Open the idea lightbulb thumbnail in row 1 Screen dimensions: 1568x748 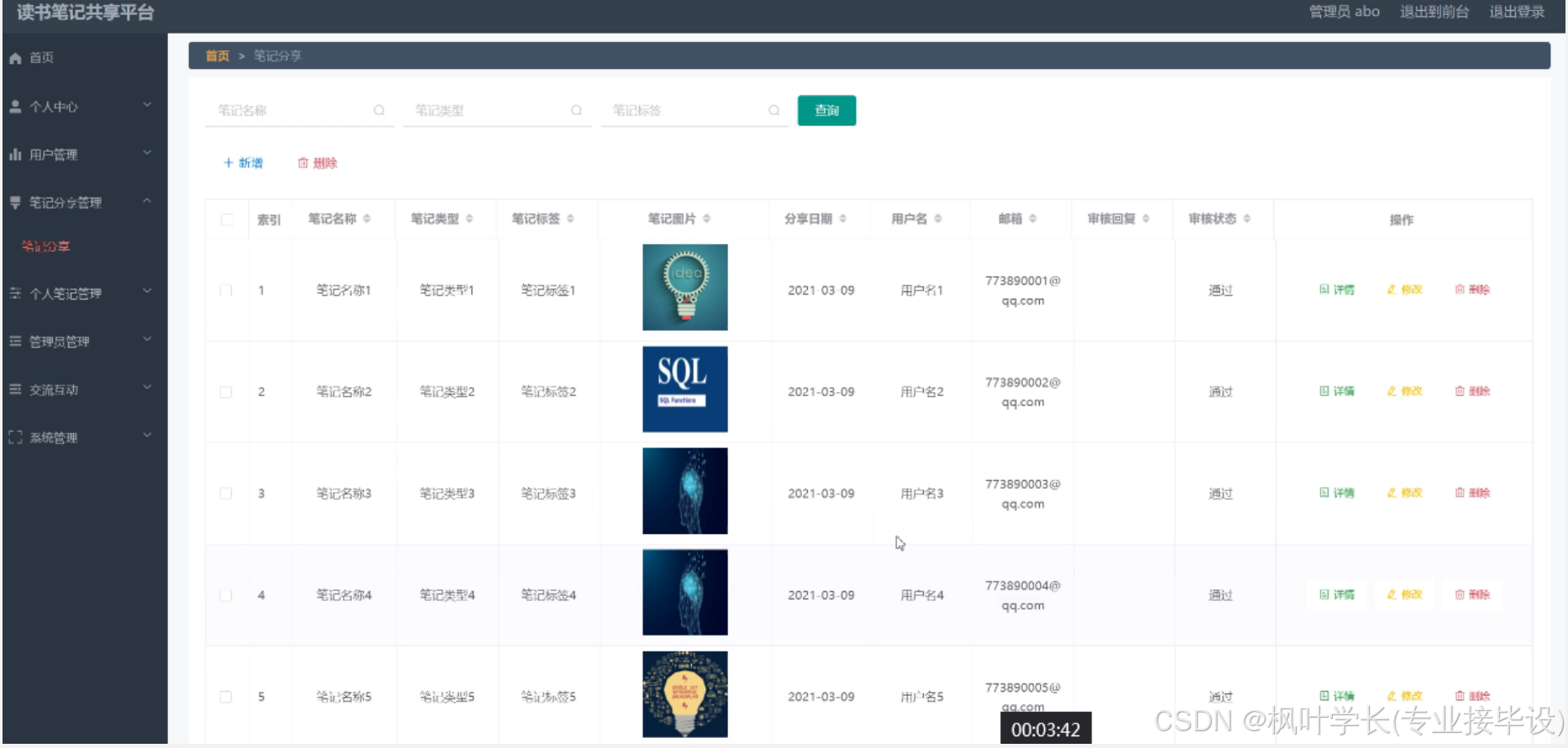[x=685, y=287]
